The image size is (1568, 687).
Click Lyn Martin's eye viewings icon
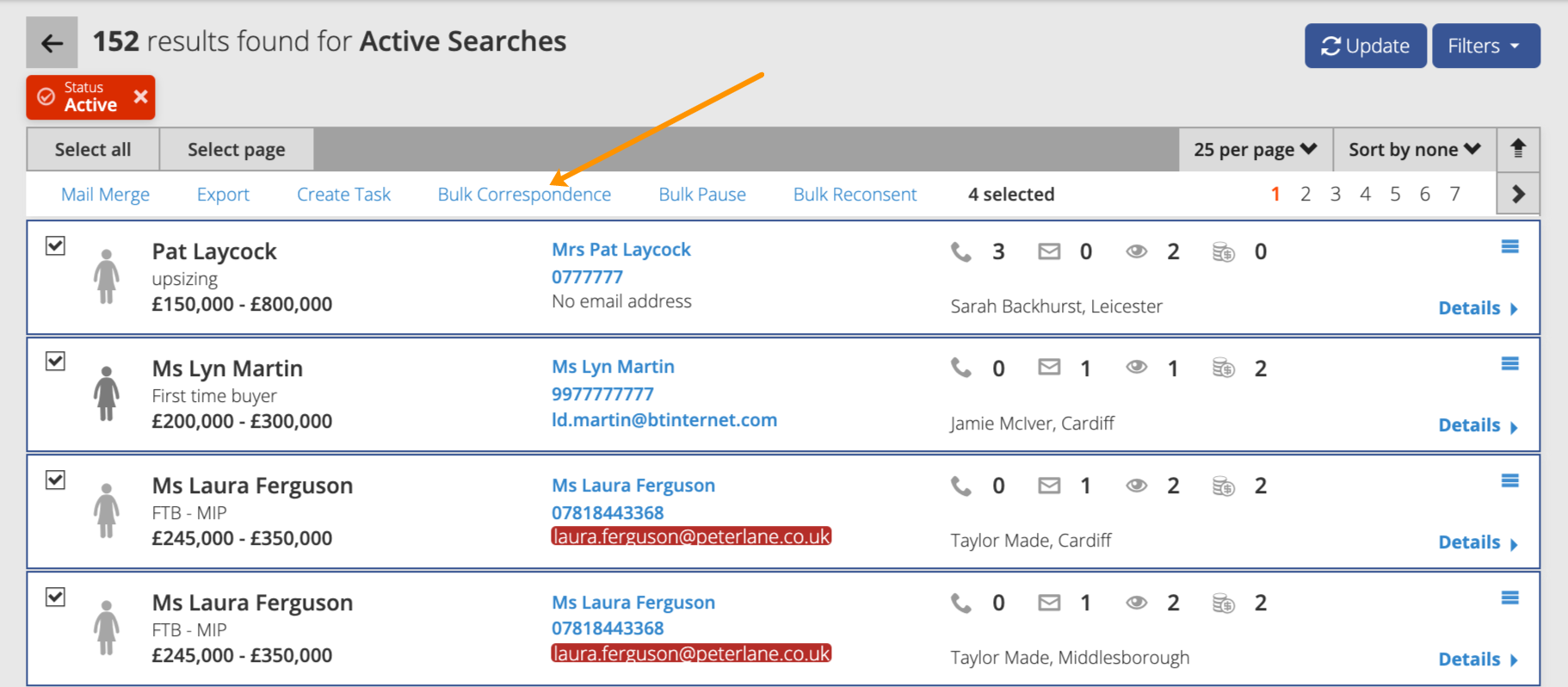click(1137, 368)
